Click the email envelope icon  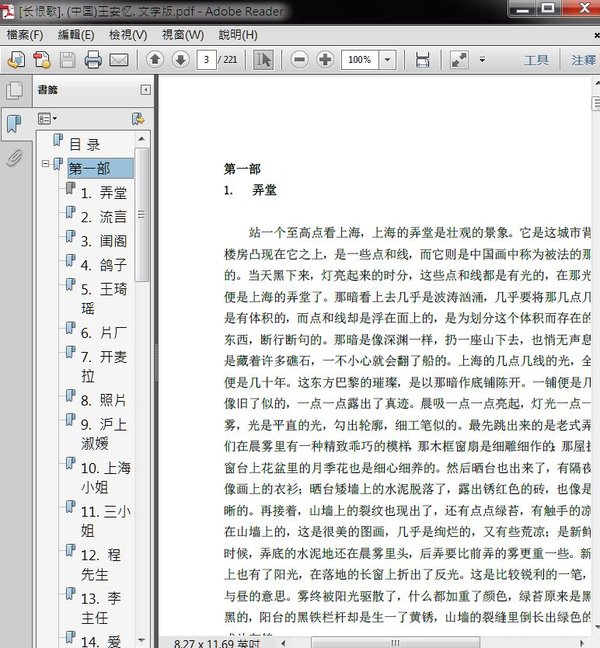coord(119,60)
